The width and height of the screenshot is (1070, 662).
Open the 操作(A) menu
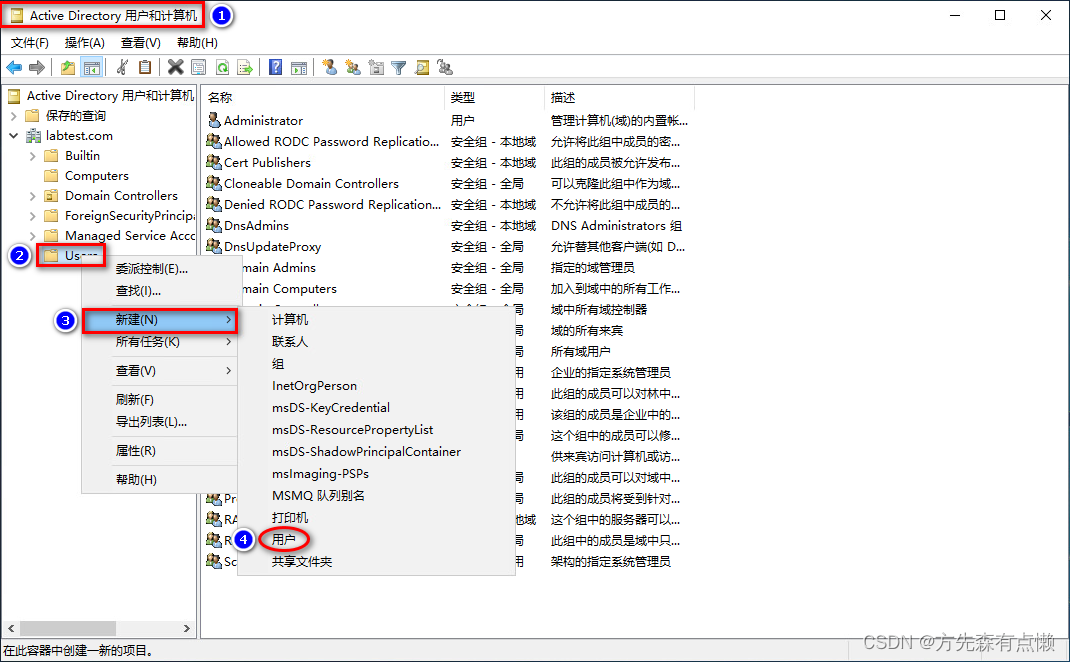pyautogui.click(x=85, y=42)
